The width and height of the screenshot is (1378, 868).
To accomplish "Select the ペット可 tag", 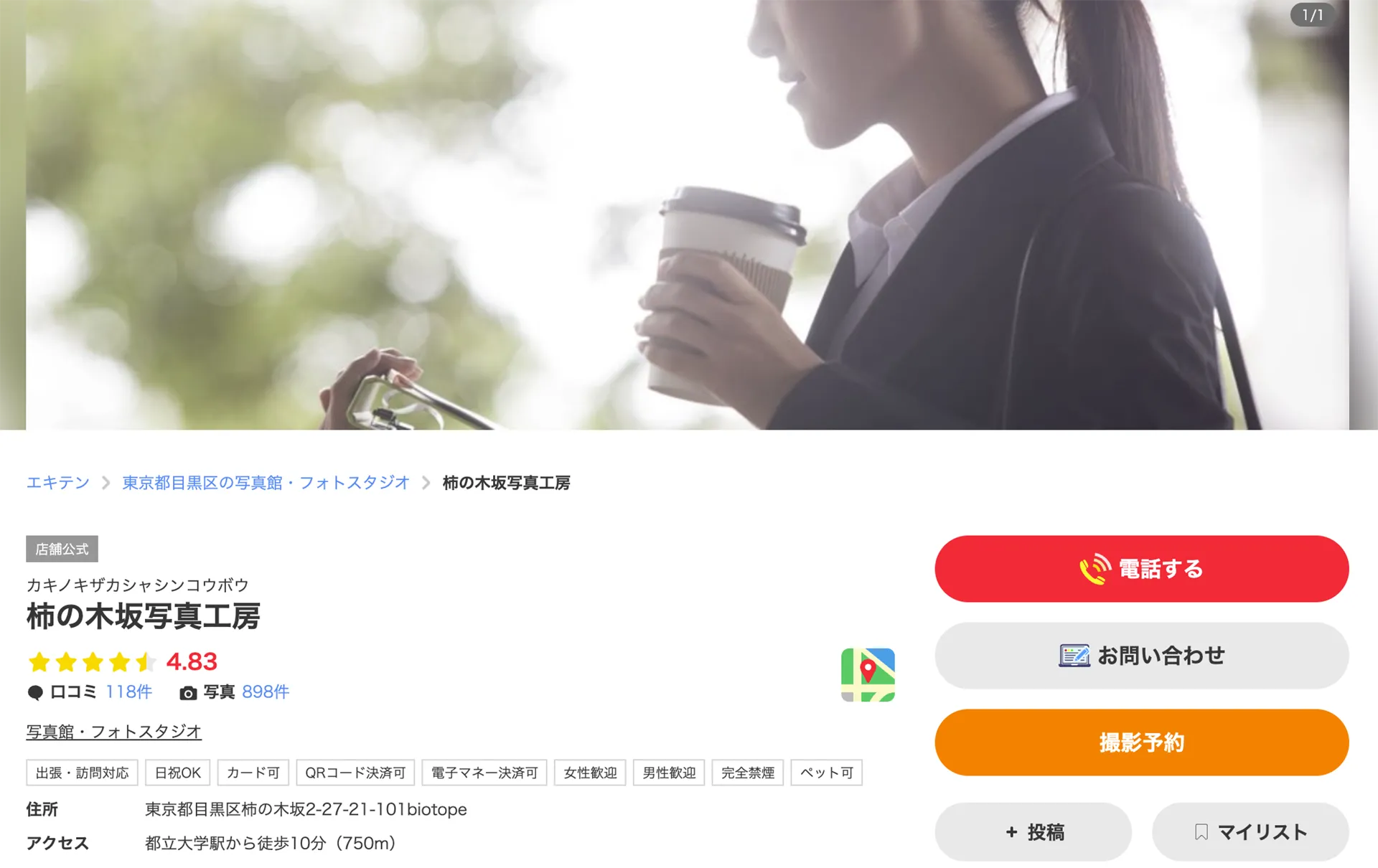I will coord(826,773).
